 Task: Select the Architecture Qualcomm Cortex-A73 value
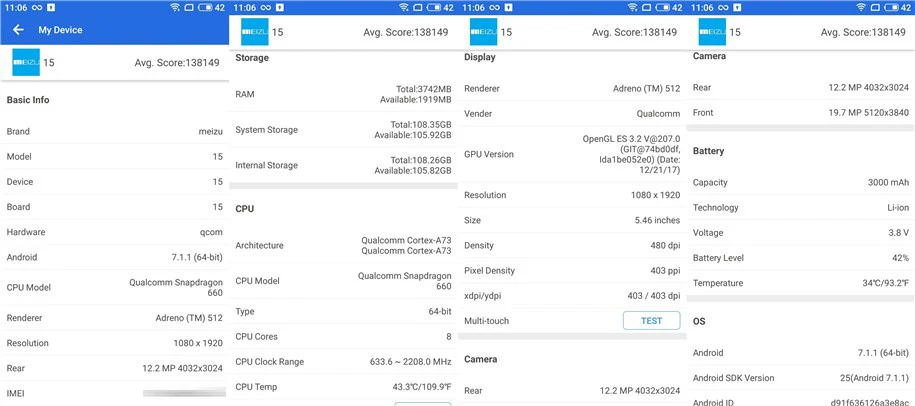pyautogui.click(x=406, y=246)
